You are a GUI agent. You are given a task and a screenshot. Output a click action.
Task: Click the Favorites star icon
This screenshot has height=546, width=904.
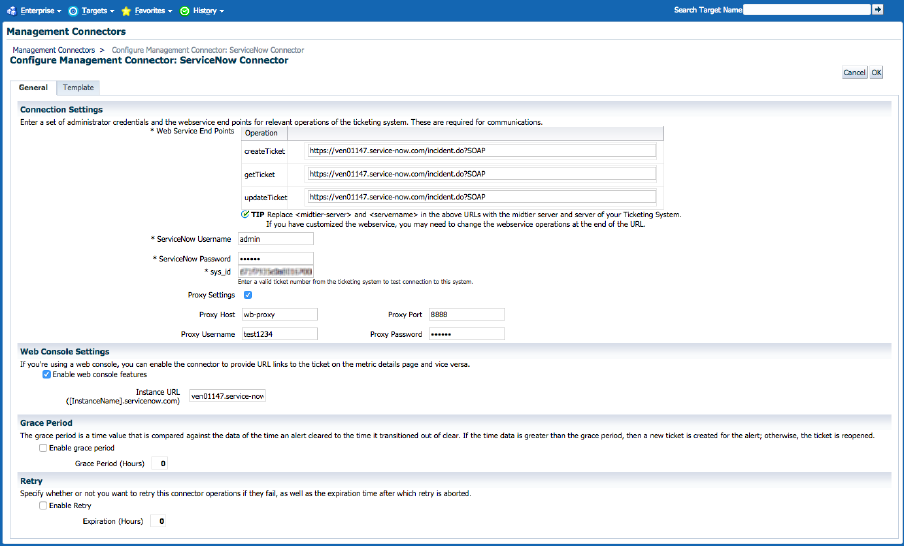(x=126, y=11)
